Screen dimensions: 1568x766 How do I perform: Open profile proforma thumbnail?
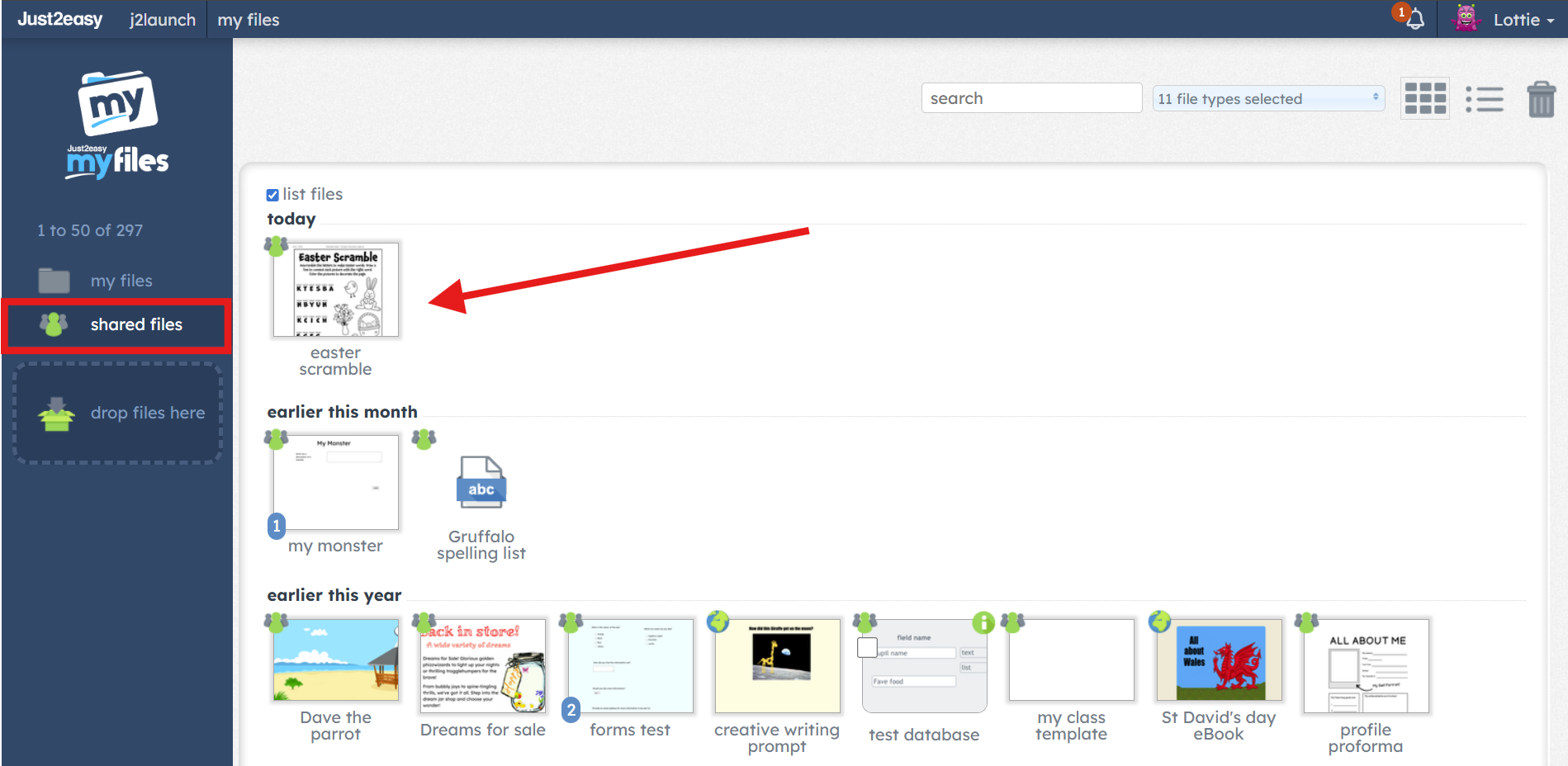[x=1366, y=666]
